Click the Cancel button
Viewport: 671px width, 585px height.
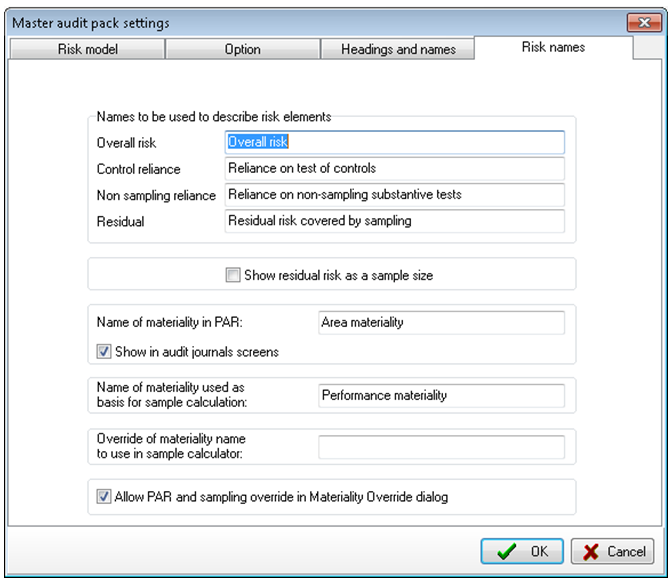click(612, 551)
